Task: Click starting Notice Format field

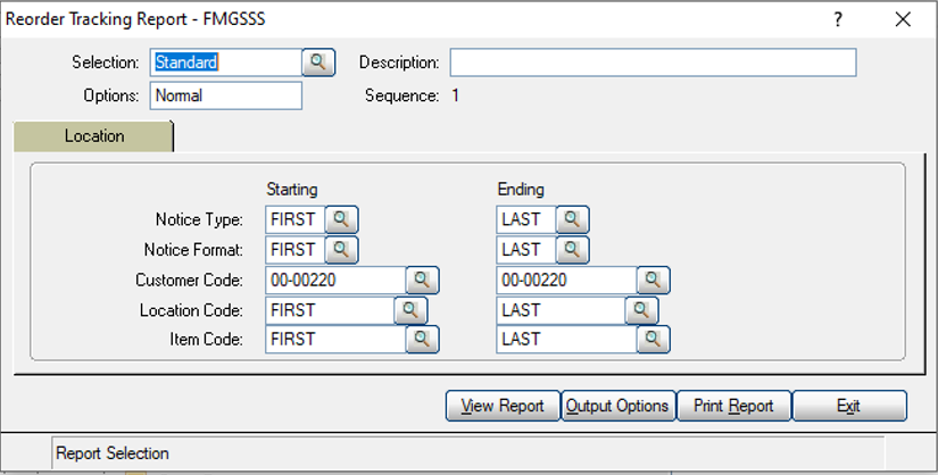Action: coord(296,249)
